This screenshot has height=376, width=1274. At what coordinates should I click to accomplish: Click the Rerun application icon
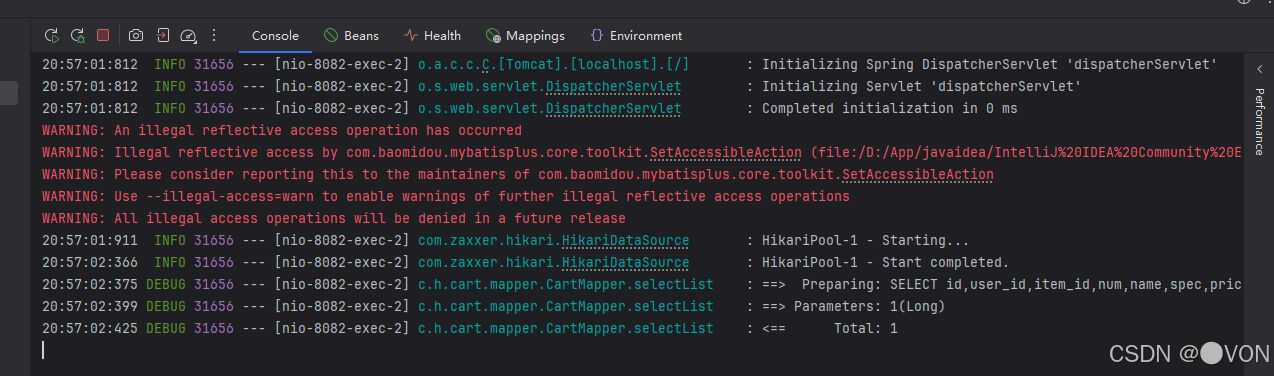pyautogui.click(x=51, y=35)
